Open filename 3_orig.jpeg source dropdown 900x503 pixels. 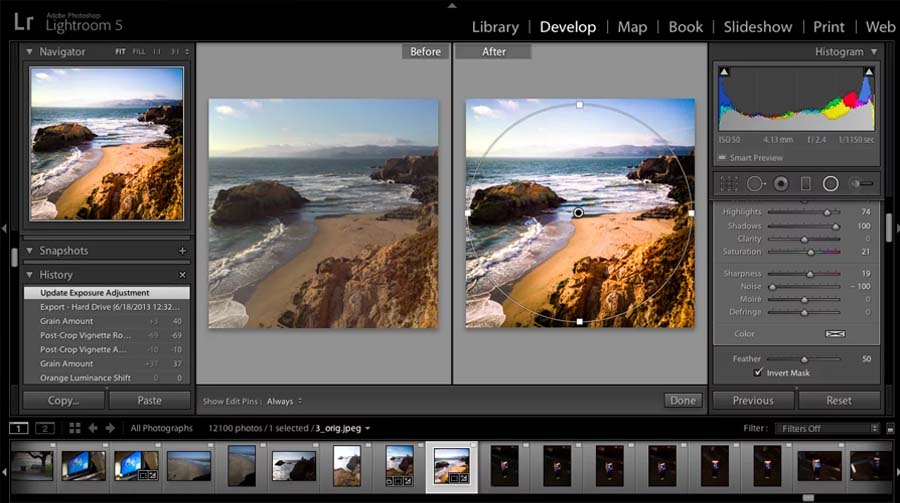pos(343,428)
